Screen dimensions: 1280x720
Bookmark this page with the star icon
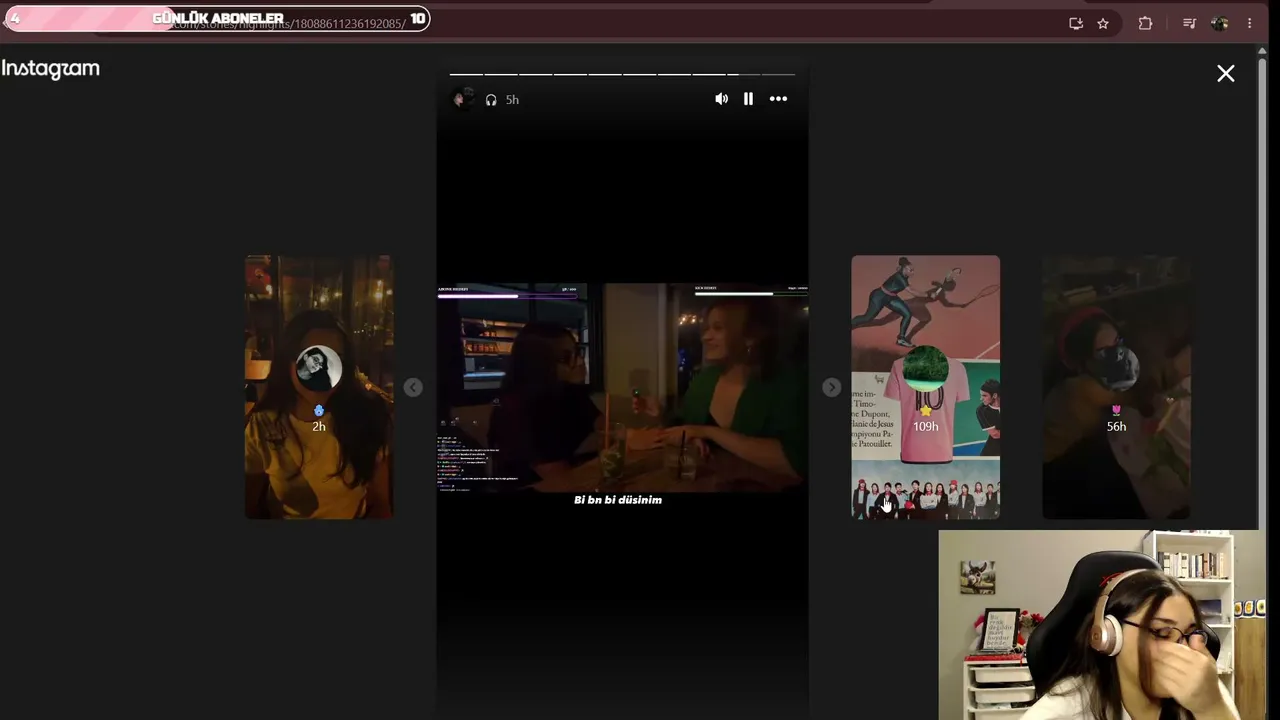click(1103, 23)
